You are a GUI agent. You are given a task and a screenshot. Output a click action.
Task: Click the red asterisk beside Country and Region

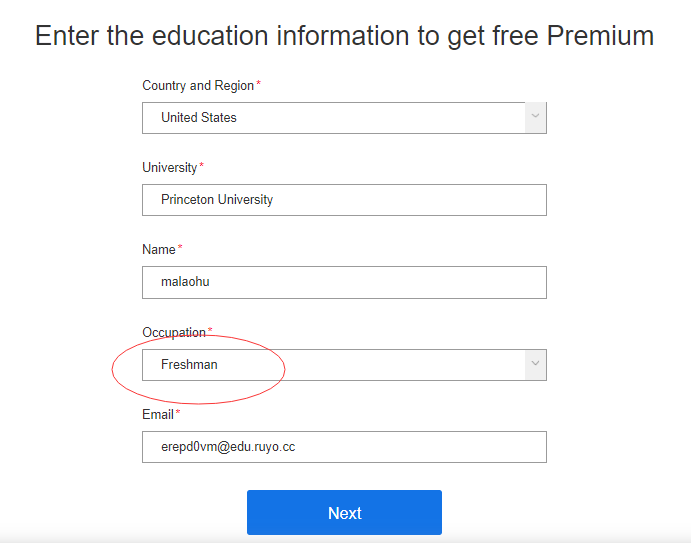(x=259, y=85)
